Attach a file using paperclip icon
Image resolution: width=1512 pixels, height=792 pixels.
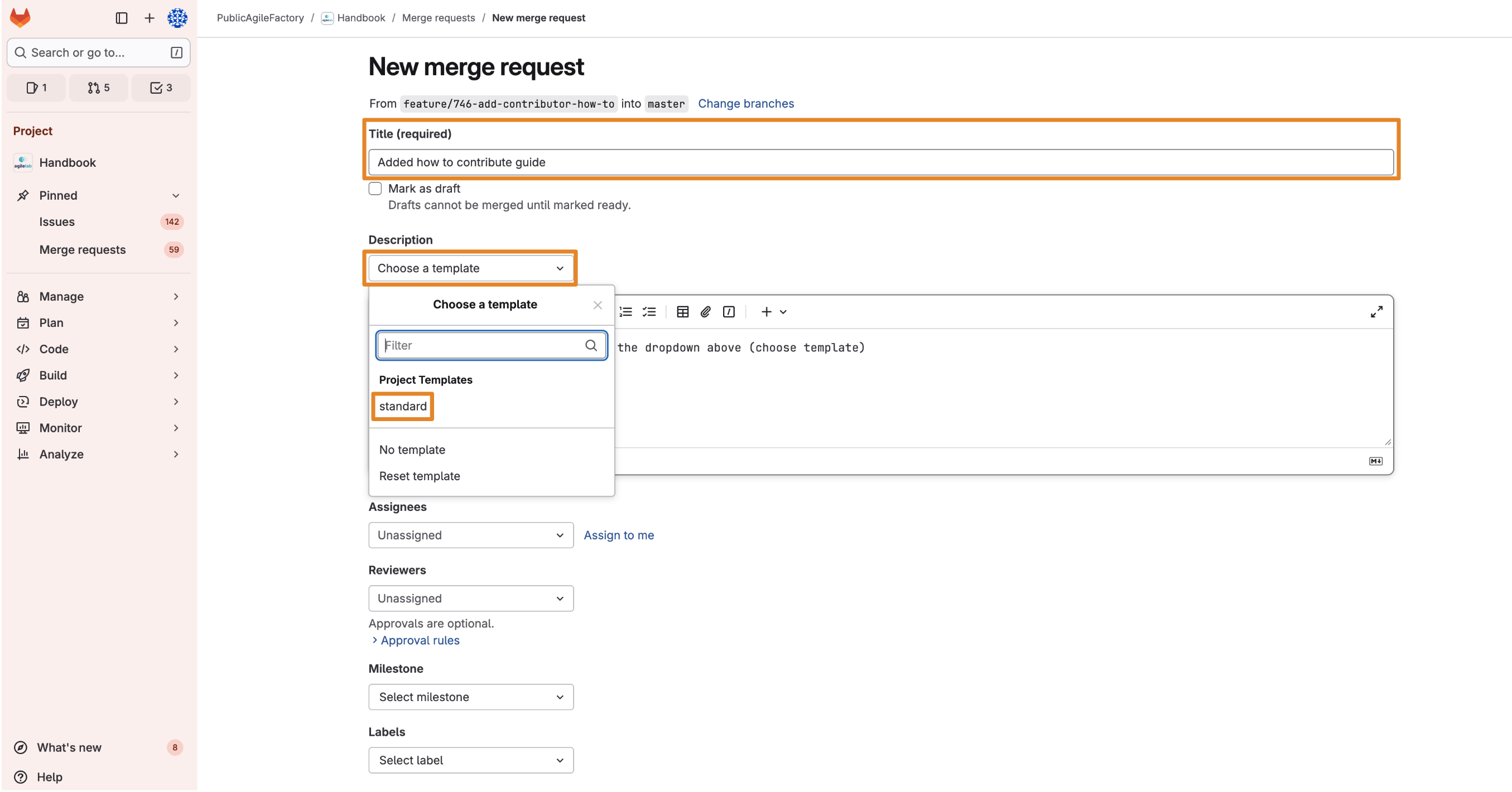tap(706, 312)
